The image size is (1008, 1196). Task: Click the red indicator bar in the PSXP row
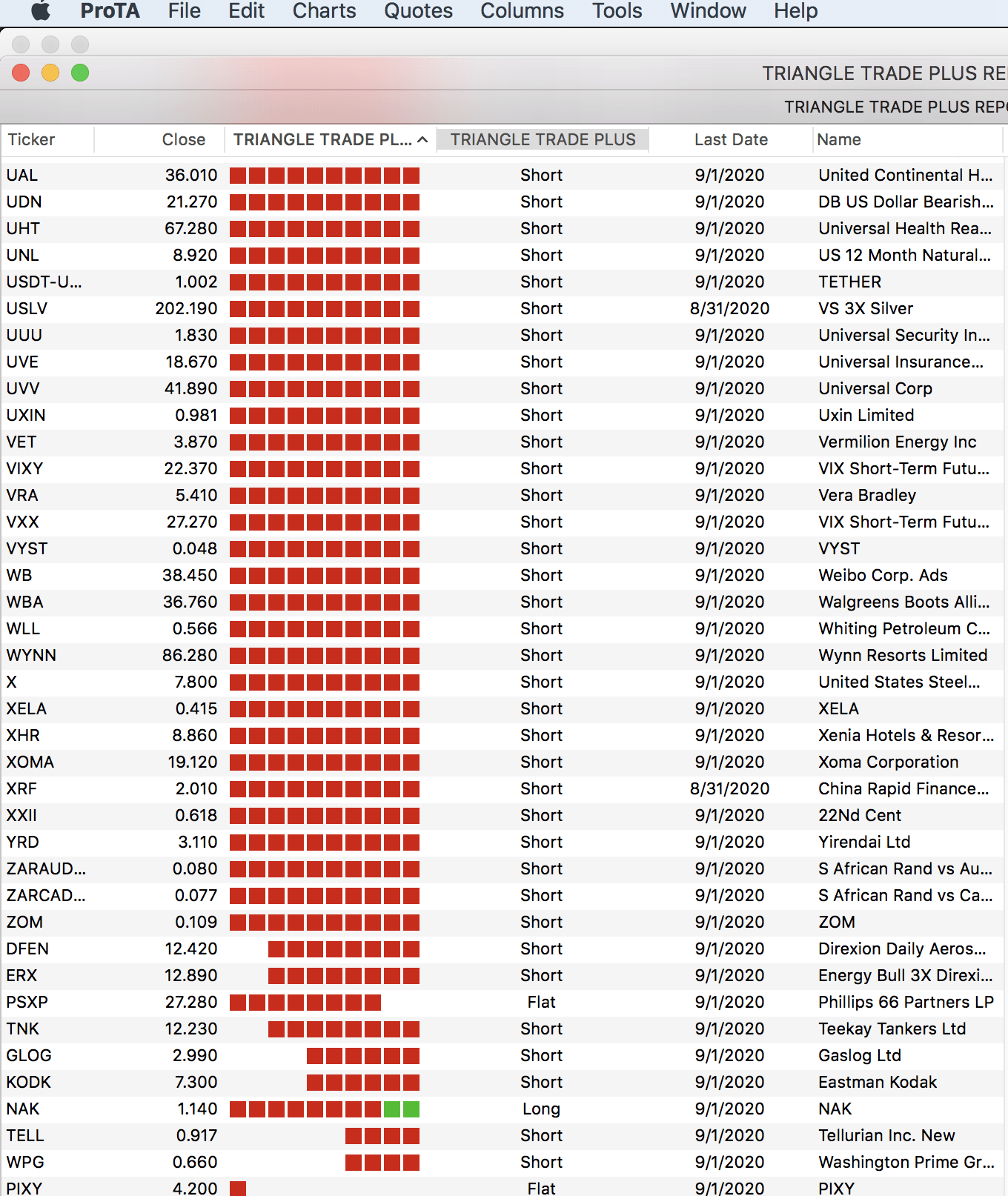point(305,1003)
